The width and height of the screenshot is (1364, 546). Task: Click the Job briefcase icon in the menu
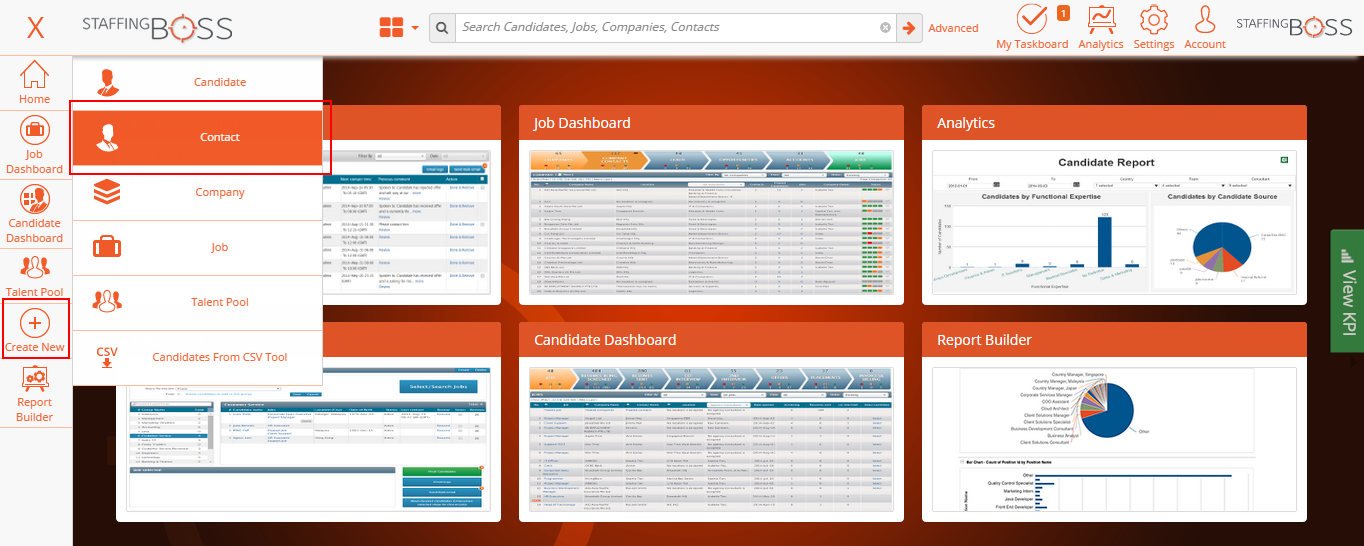pos(107,247)
